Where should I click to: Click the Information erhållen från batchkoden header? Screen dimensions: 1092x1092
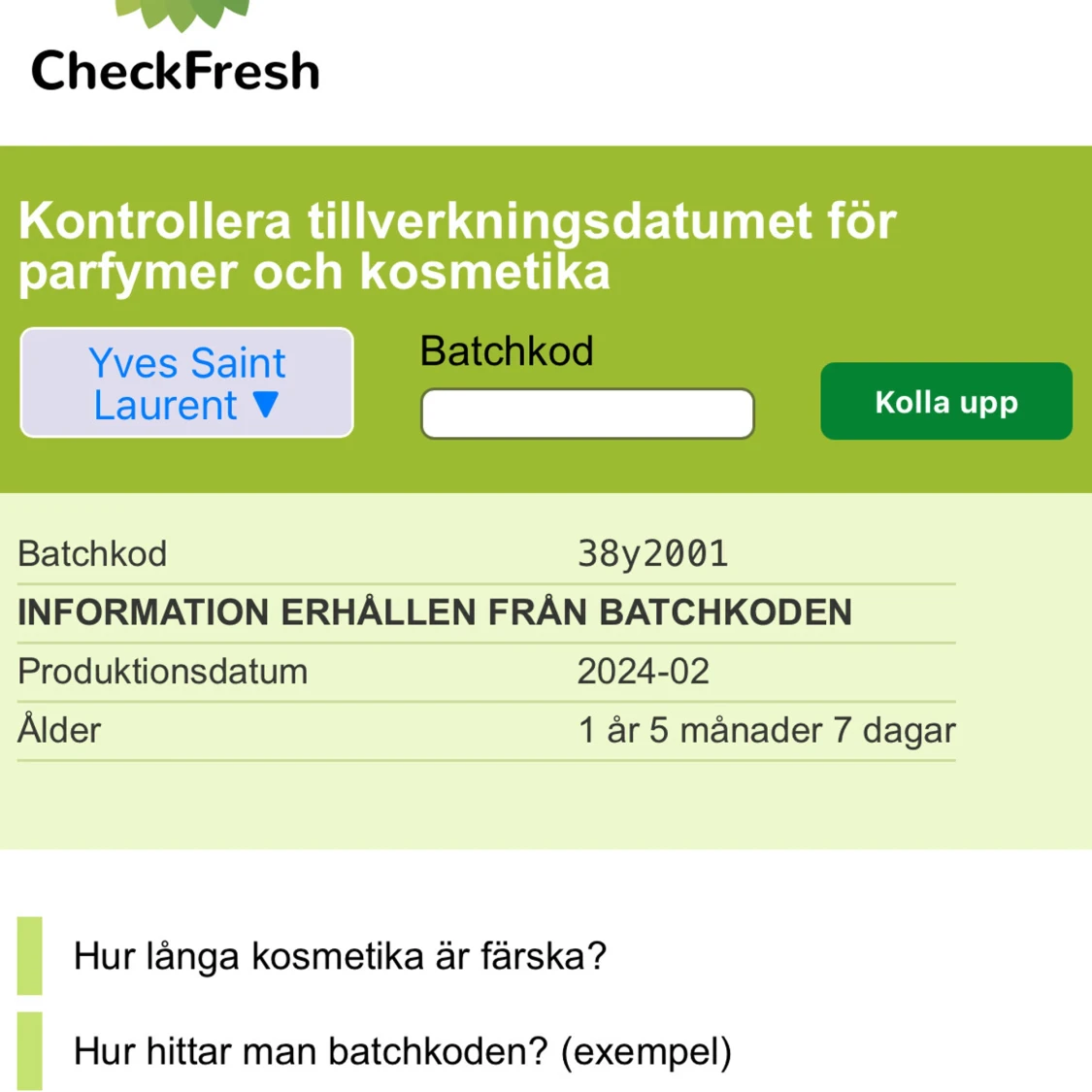[x=435, y=612]
